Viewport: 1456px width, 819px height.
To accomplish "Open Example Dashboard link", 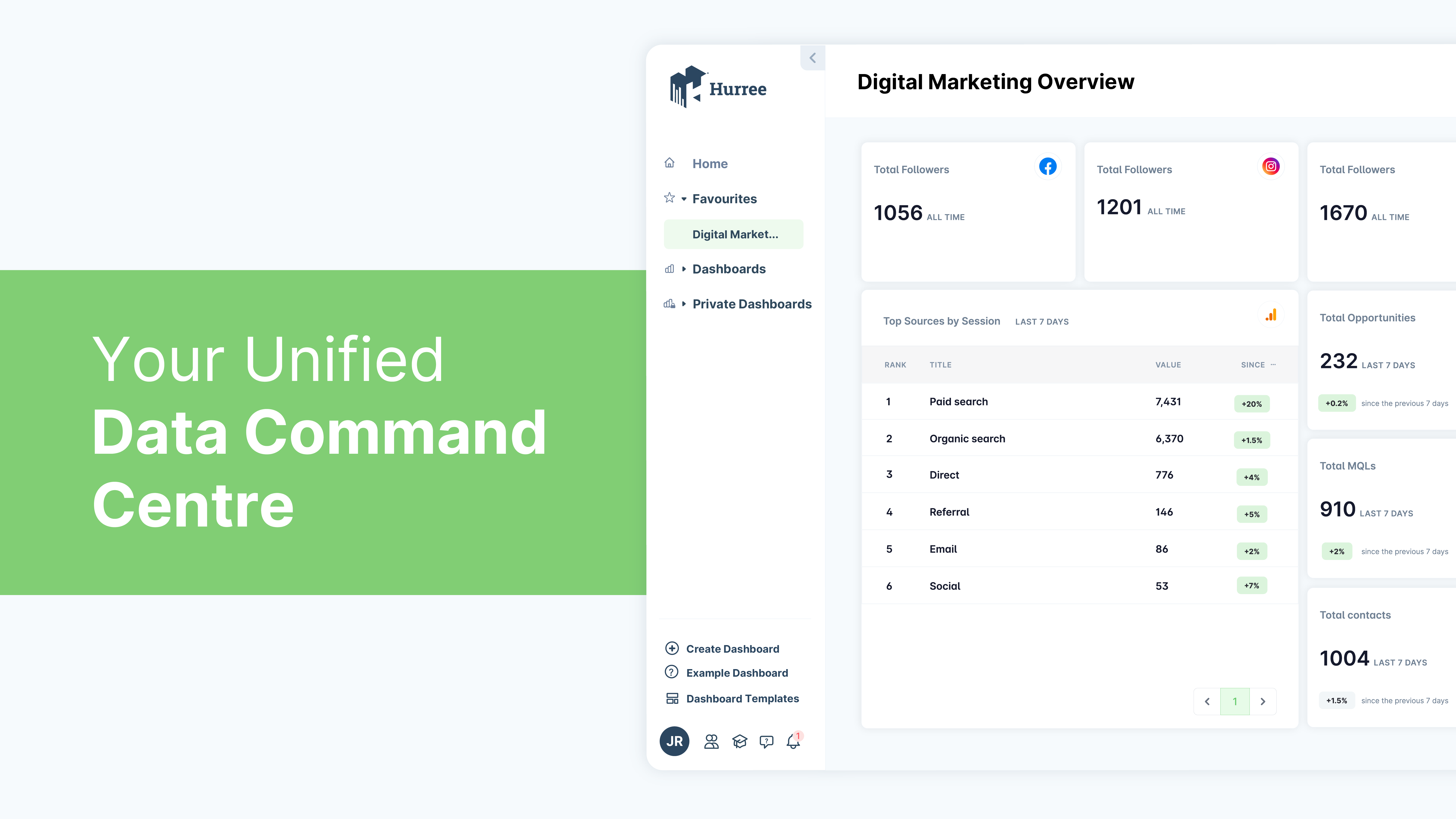I will (737, 673).
